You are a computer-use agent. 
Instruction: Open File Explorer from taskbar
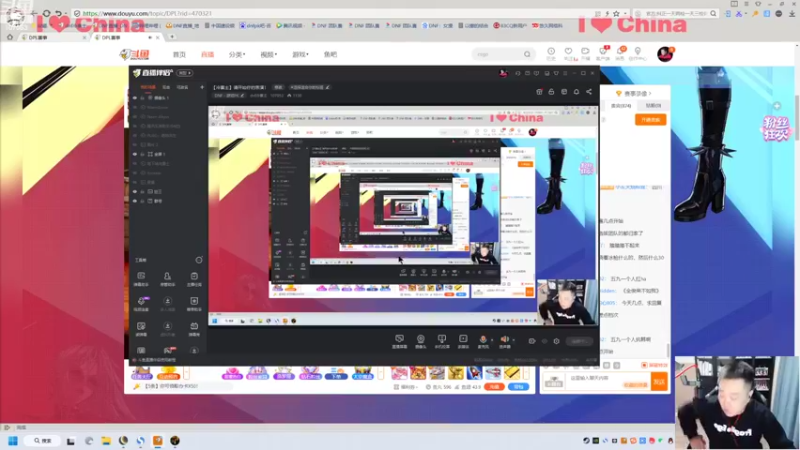(x=106, y=441)
